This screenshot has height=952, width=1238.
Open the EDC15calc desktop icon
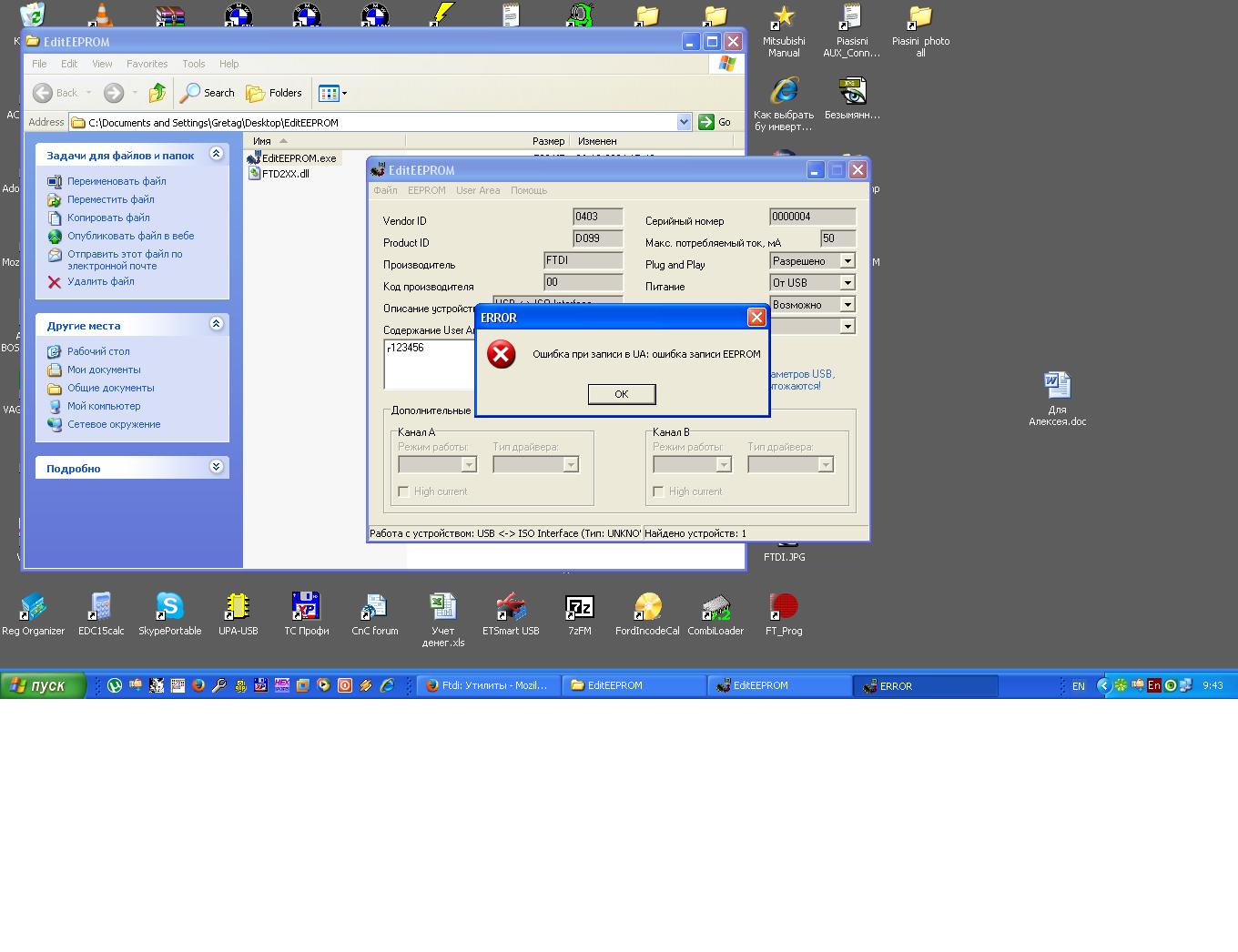pyautogui.click(x=101, y=607)
